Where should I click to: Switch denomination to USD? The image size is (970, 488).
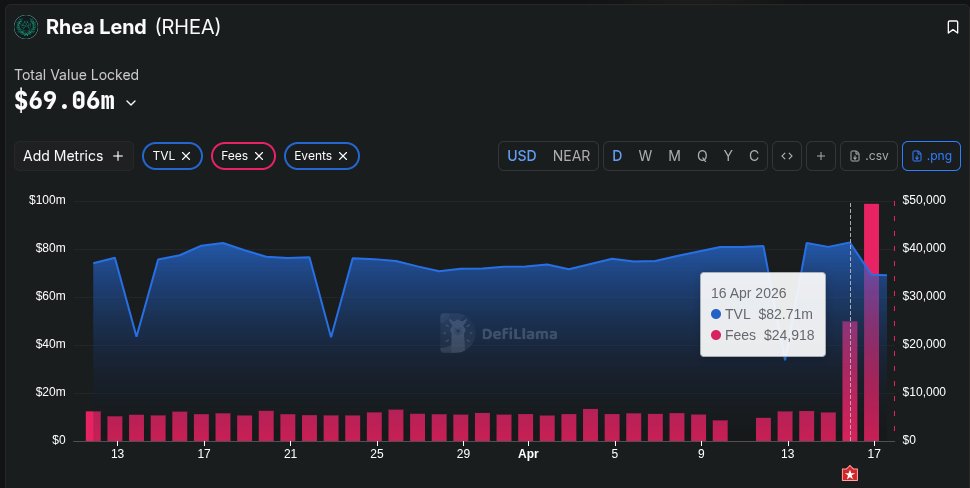(521, 156)
